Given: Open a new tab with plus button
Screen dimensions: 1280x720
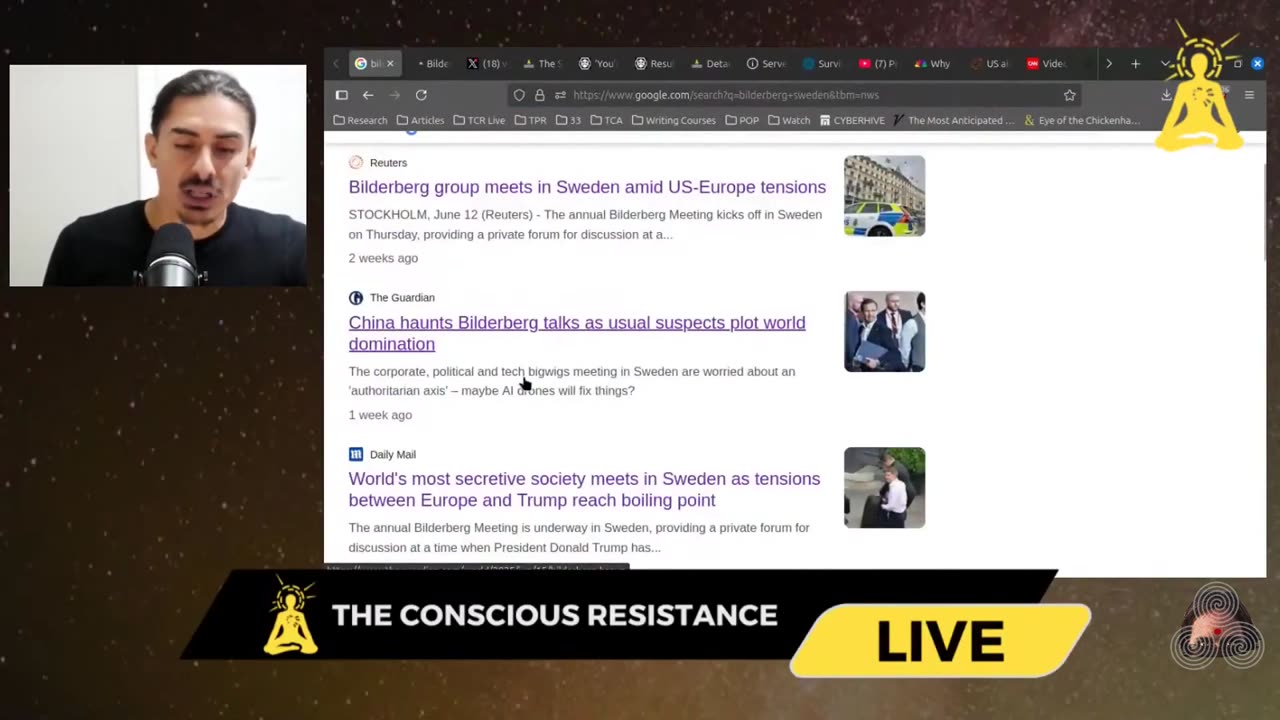Looking at the screenshot, I should tap(1135, 64).
